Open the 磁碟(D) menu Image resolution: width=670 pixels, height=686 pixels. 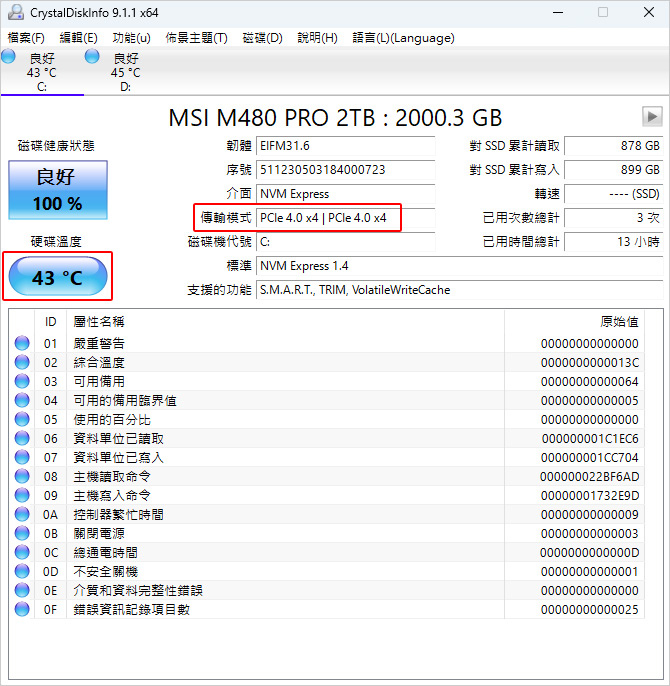pyautogui.click(x=263, y=38)
